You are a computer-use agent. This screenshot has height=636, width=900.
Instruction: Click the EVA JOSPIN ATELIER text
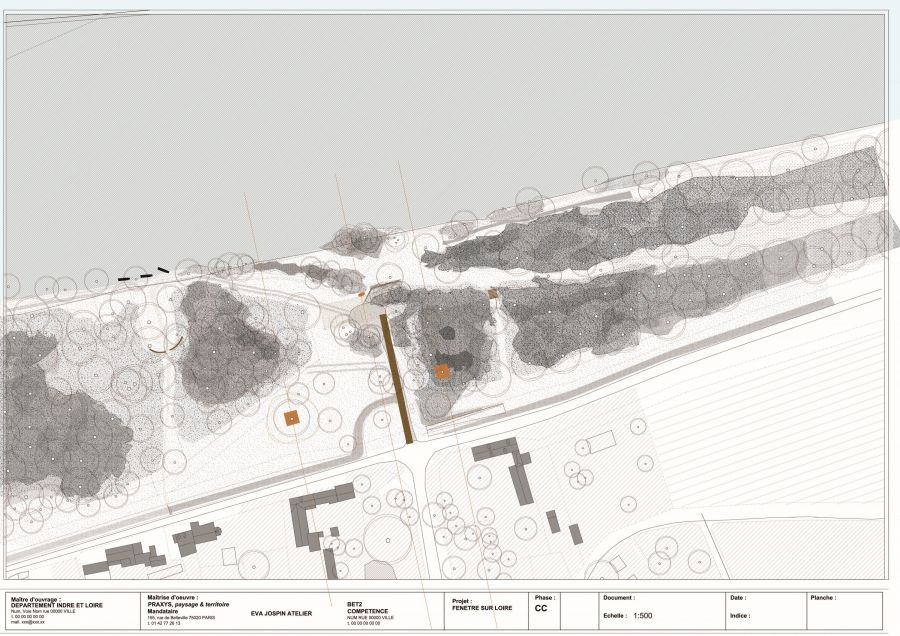click(281, 613)
